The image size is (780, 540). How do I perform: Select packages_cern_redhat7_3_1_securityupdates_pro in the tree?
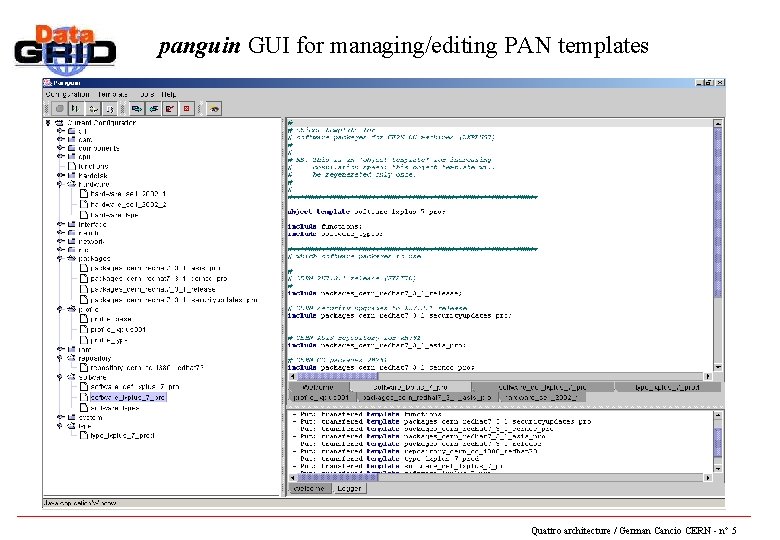(x=174, y=300)
